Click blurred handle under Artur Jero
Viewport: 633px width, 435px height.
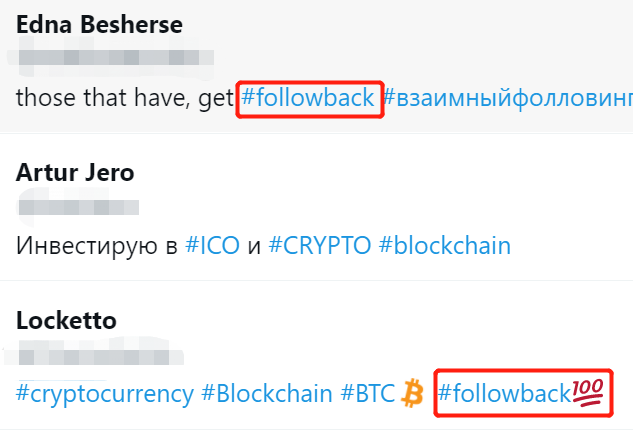click(x=78, y=207)
